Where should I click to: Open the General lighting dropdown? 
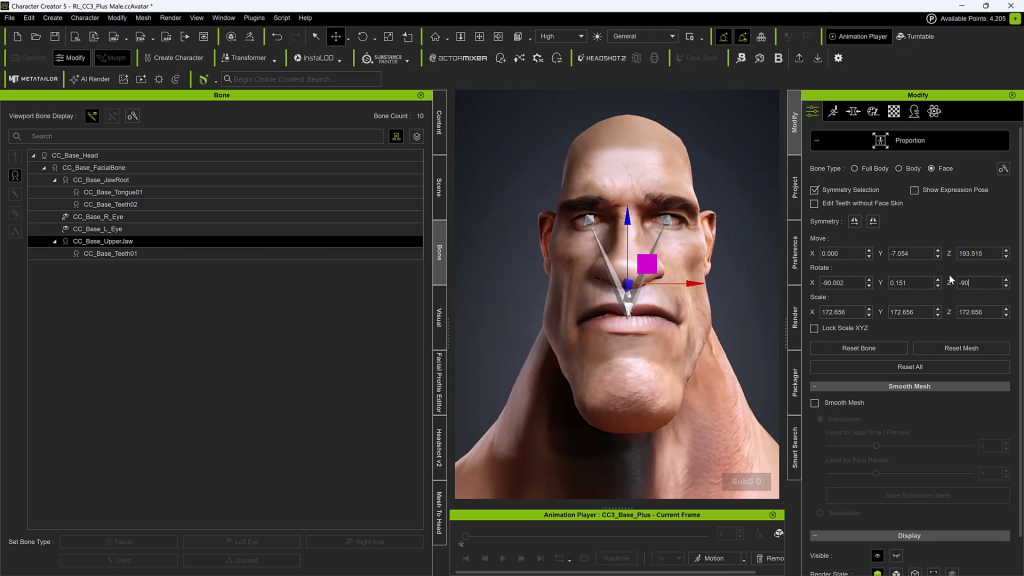pos(643,37)
